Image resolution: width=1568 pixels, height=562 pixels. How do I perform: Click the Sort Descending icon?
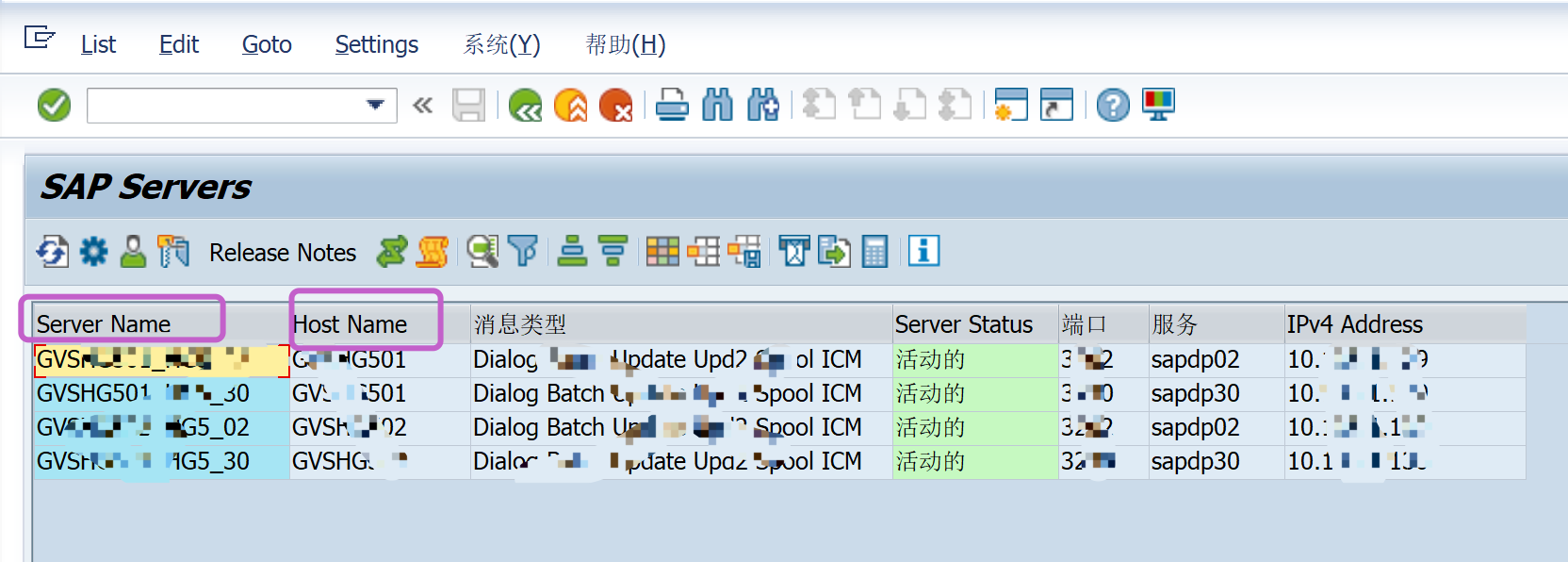(613, 252)
